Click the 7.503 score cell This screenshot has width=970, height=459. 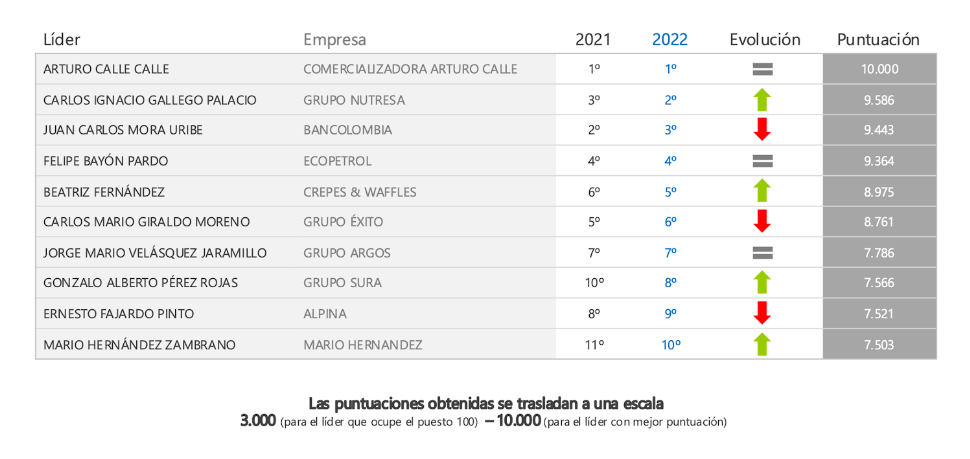click(x=879, y=345)
